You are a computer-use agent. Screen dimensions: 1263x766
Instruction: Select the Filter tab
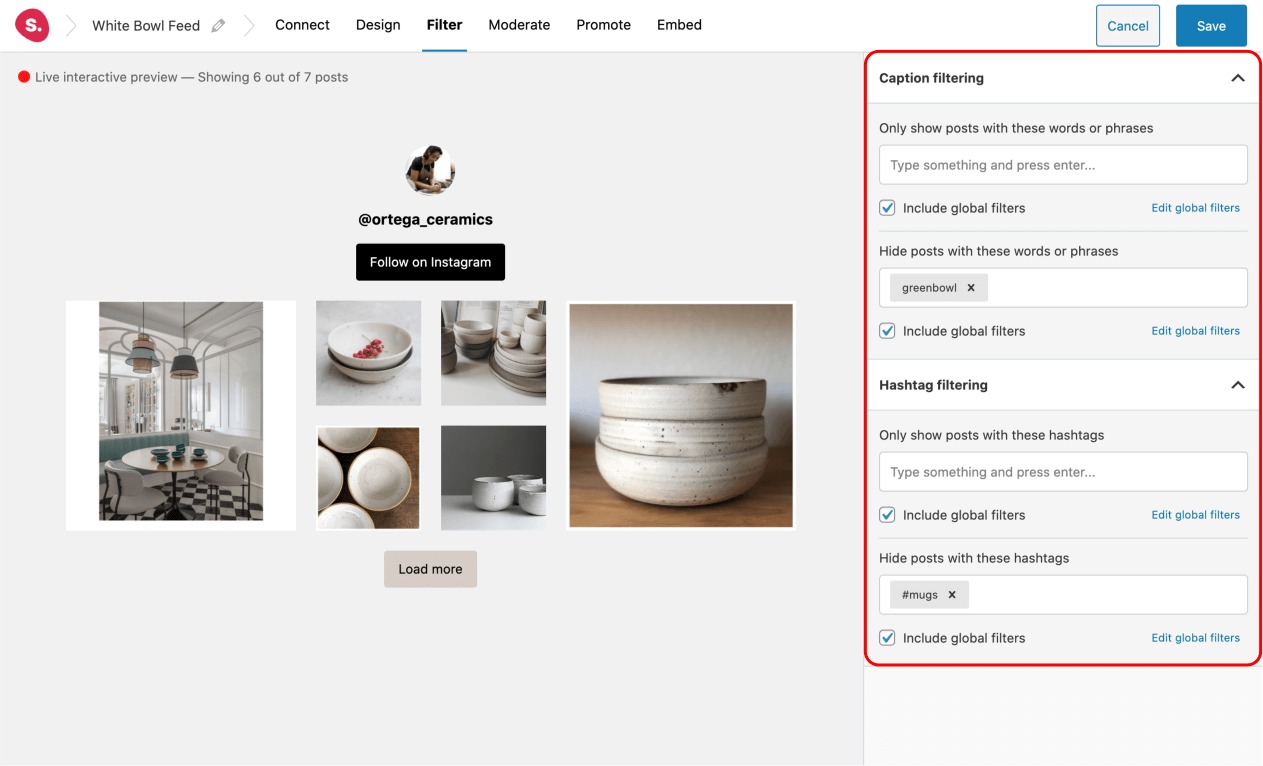point(444,25)
